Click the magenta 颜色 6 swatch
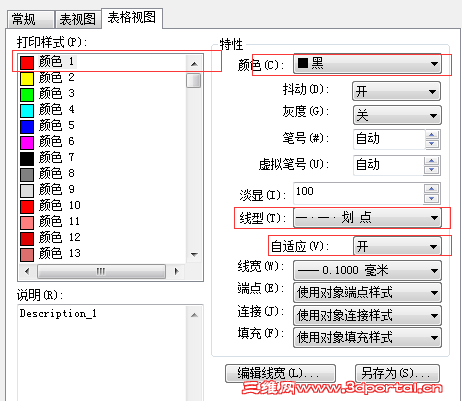The height and width of the screenshot is (401, 462). click(27, 142)
